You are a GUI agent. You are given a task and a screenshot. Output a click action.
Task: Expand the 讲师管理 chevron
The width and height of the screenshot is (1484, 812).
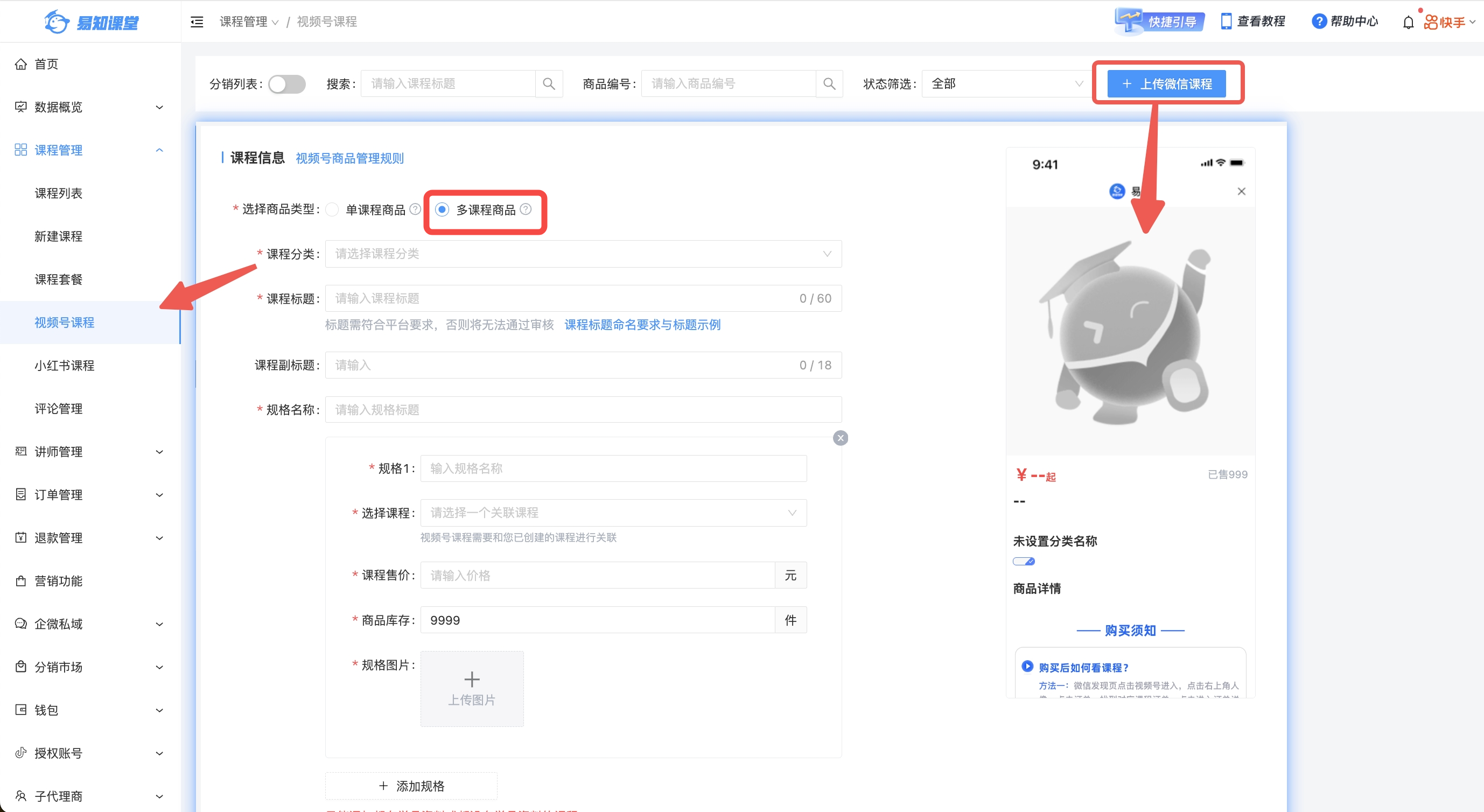click(x=159, y=452)
